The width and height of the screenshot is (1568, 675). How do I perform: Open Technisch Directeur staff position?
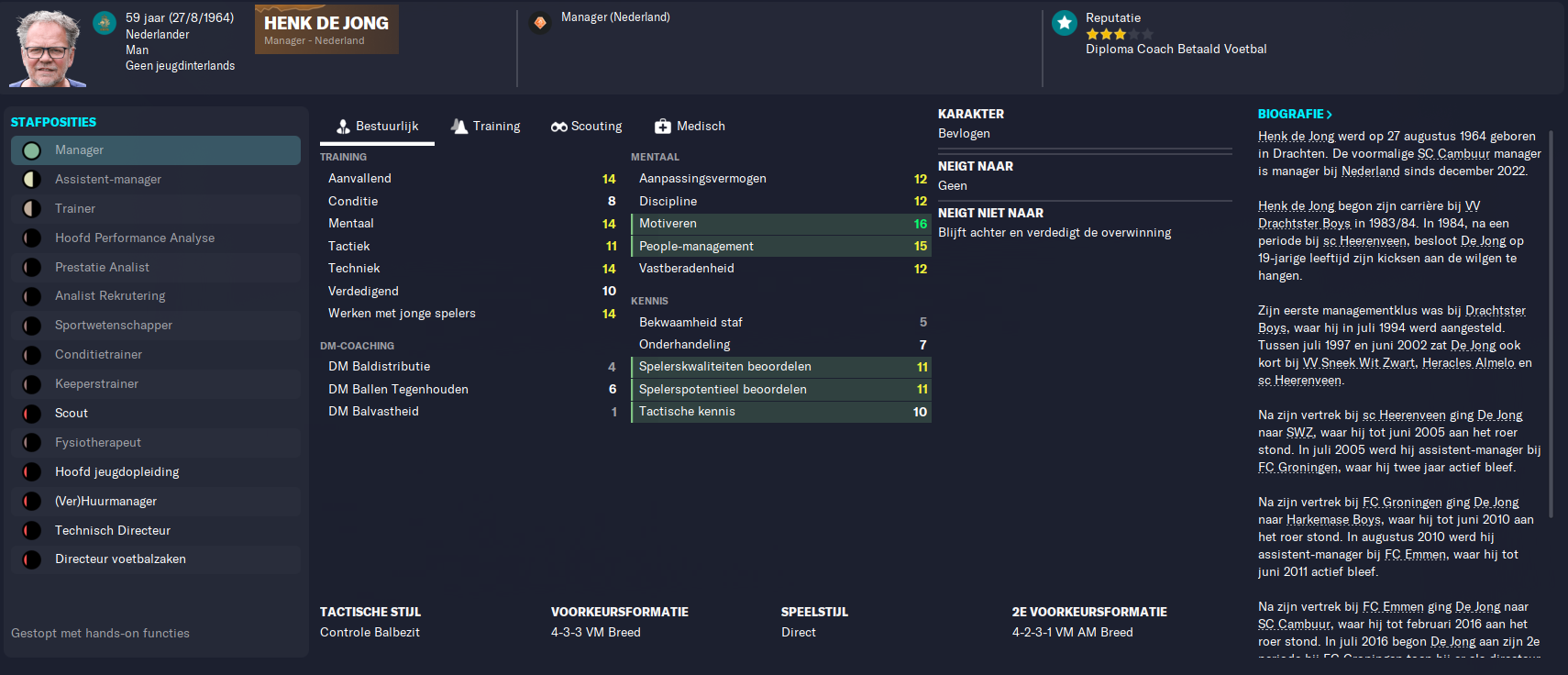(x=156, y=531)
